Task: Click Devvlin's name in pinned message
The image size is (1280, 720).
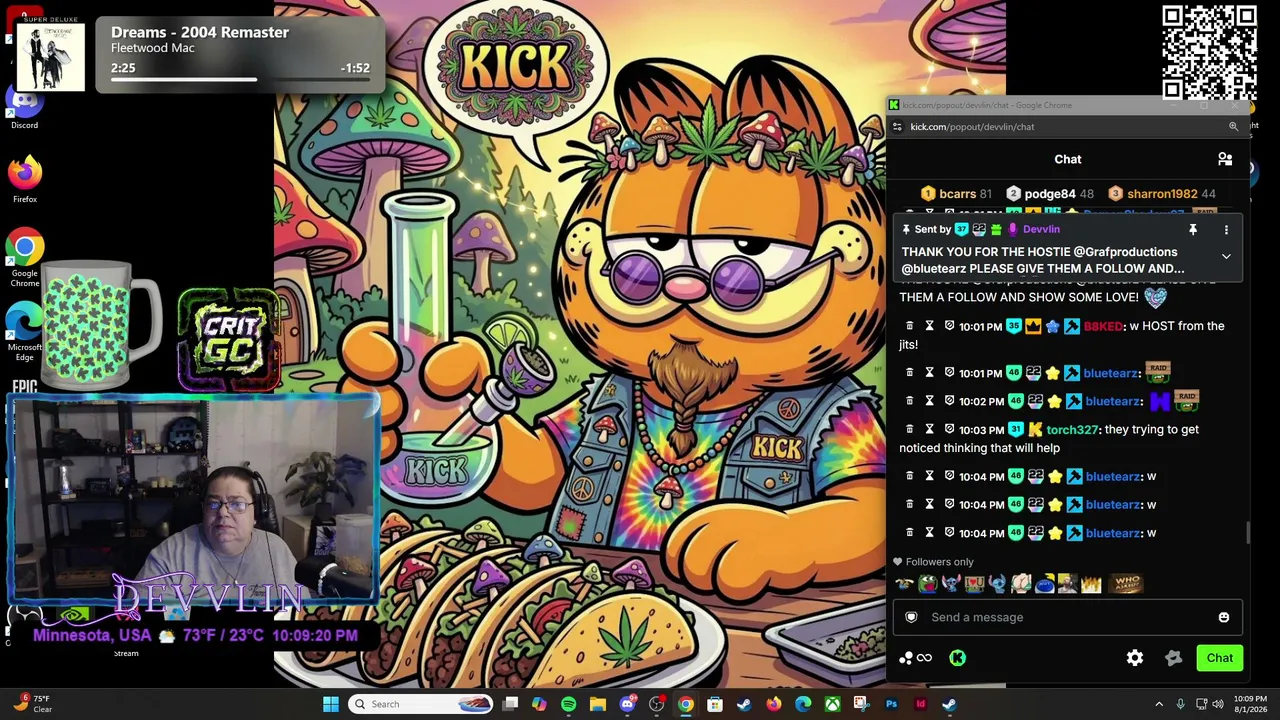Action: 1041,230
